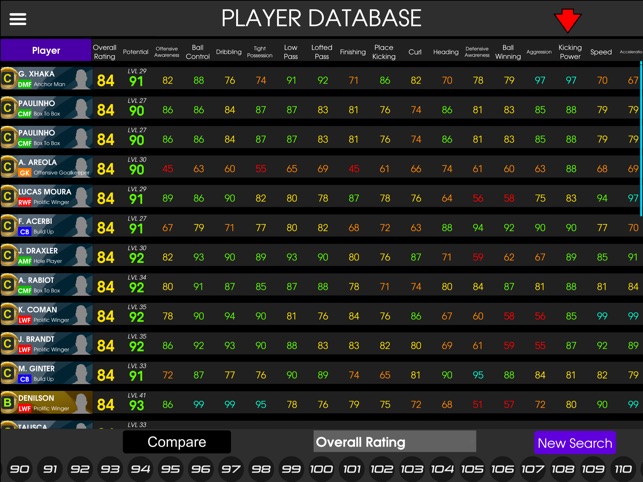Select G. Xhaka's C badge icon
643x482 pixels.
[8, 78]
